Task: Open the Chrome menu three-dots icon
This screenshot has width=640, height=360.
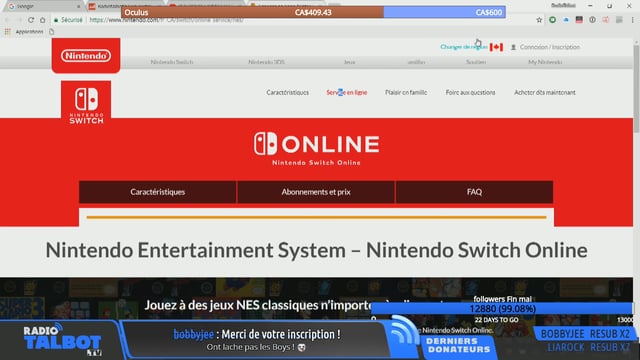Action: point(633,20)
